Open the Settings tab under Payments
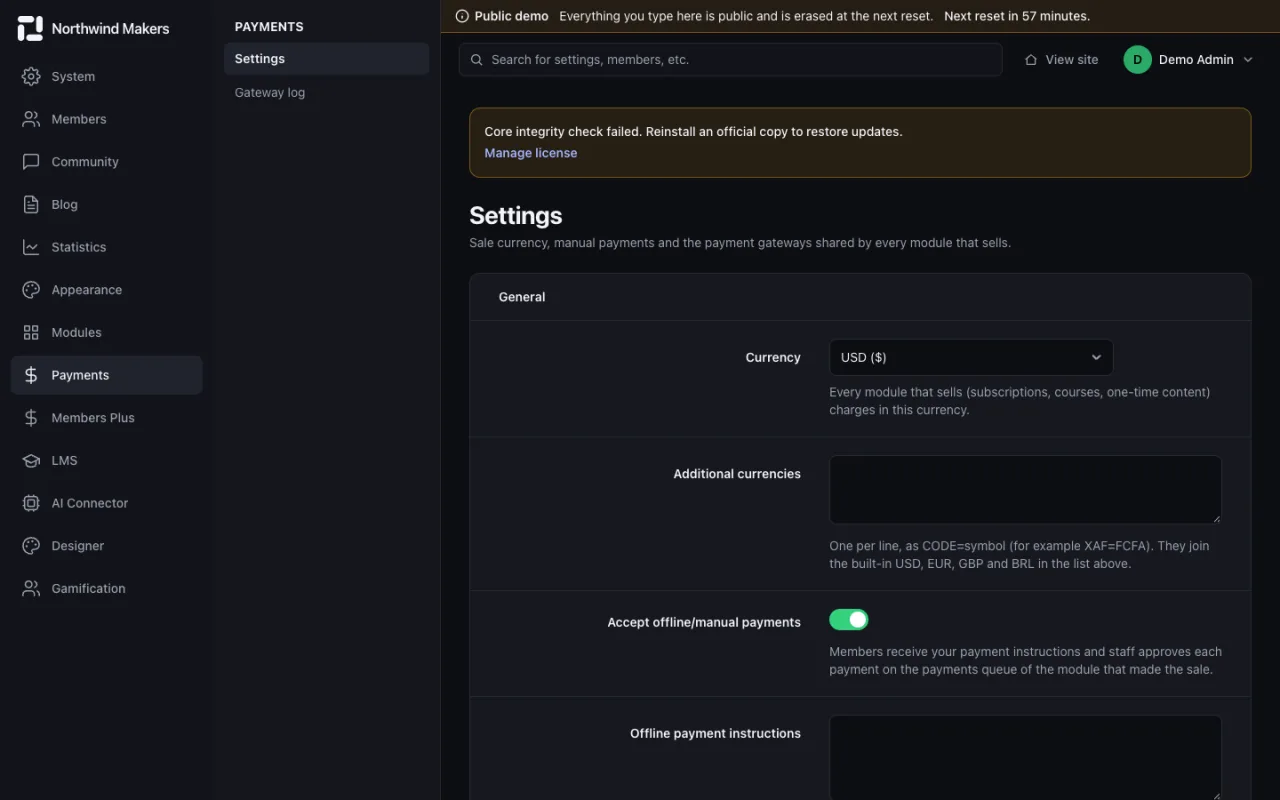 tap(326, 59)
